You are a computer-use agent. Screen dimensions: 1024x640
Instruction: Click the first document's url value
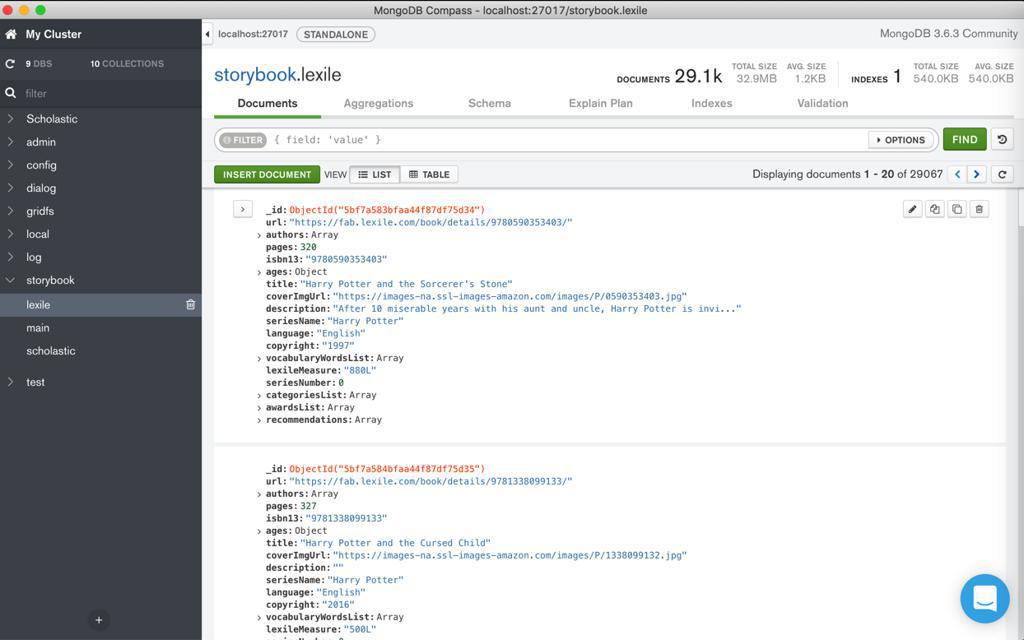pyautogui.click(x=431, y=222)
